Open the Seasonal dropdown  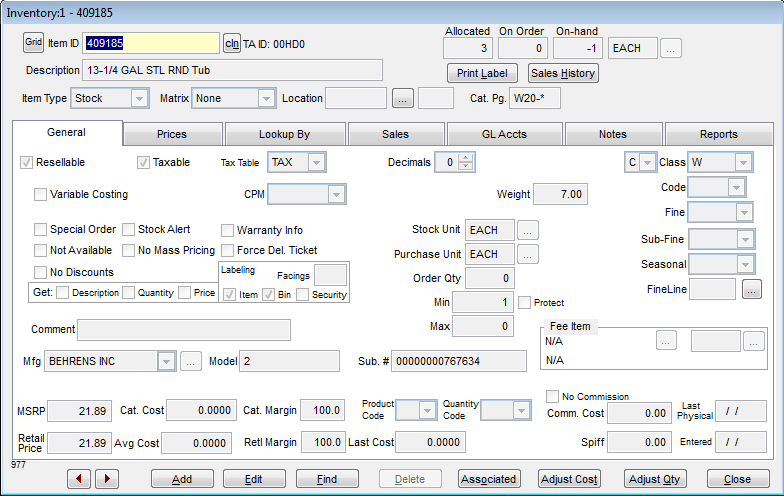[x=745, y=264]
